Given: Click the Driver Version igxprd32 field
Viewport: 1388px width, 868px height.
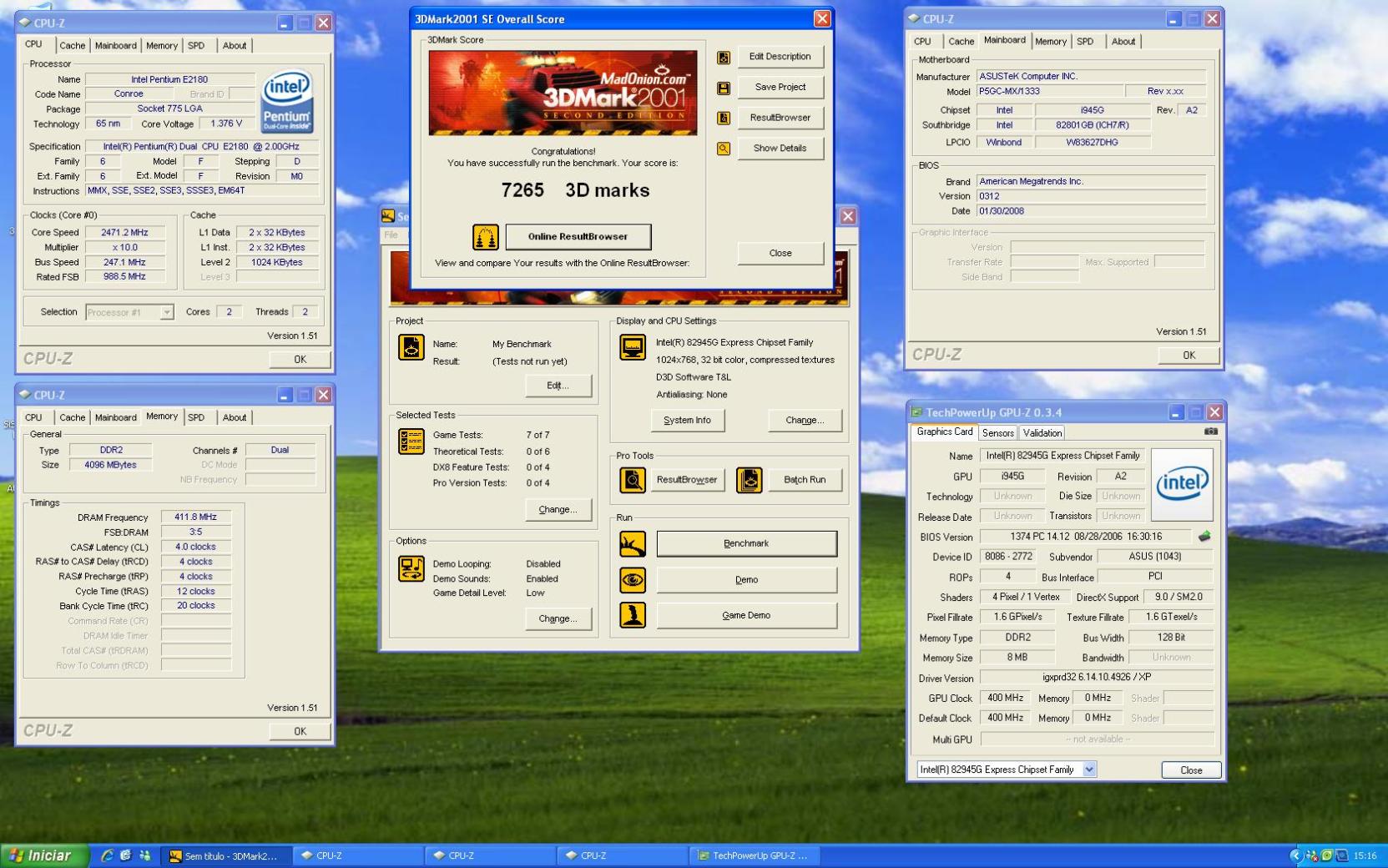Looking at the screenshot, I should [x=1097, y=678].
